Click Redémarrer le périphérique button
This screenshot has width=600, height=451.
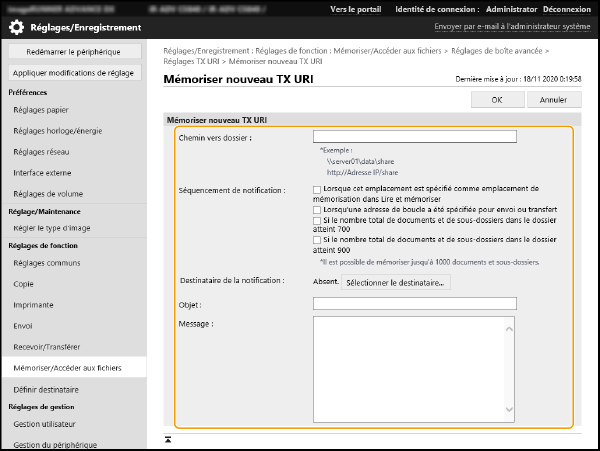pyautogui.click(x=74, y=51)
